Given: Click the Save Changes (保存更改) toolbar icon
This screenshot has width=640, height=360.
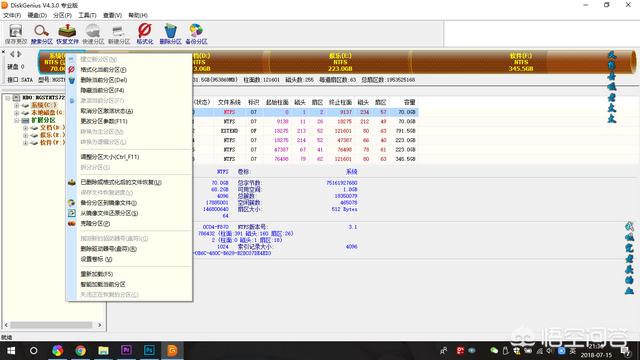Looking at the screenshot, I should (16, 34).
